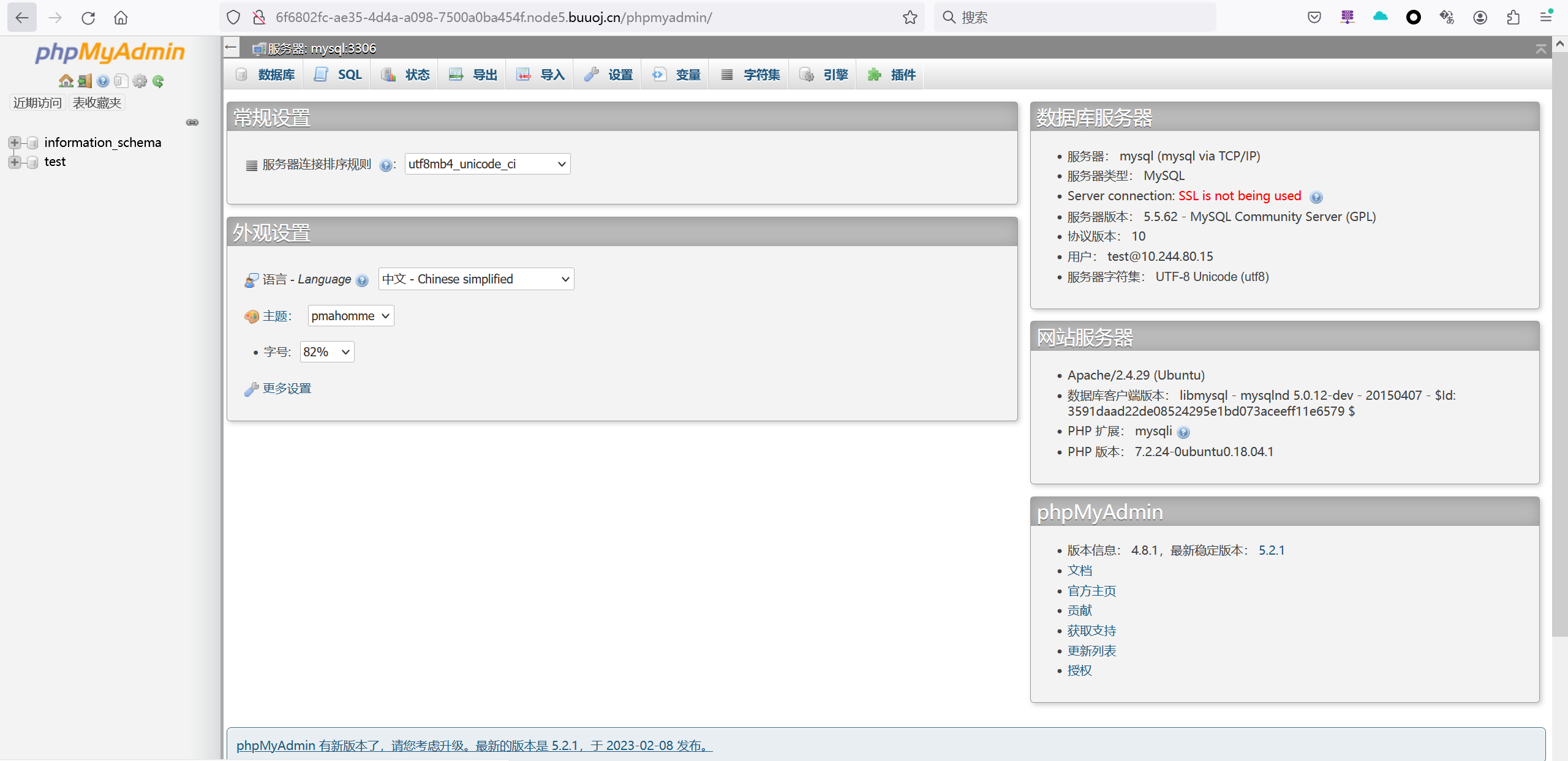The height and width of the screenshot is (761, 1568).
Task: Expand the test database tree
Action: pyautogui.click(x=14, y=162)
